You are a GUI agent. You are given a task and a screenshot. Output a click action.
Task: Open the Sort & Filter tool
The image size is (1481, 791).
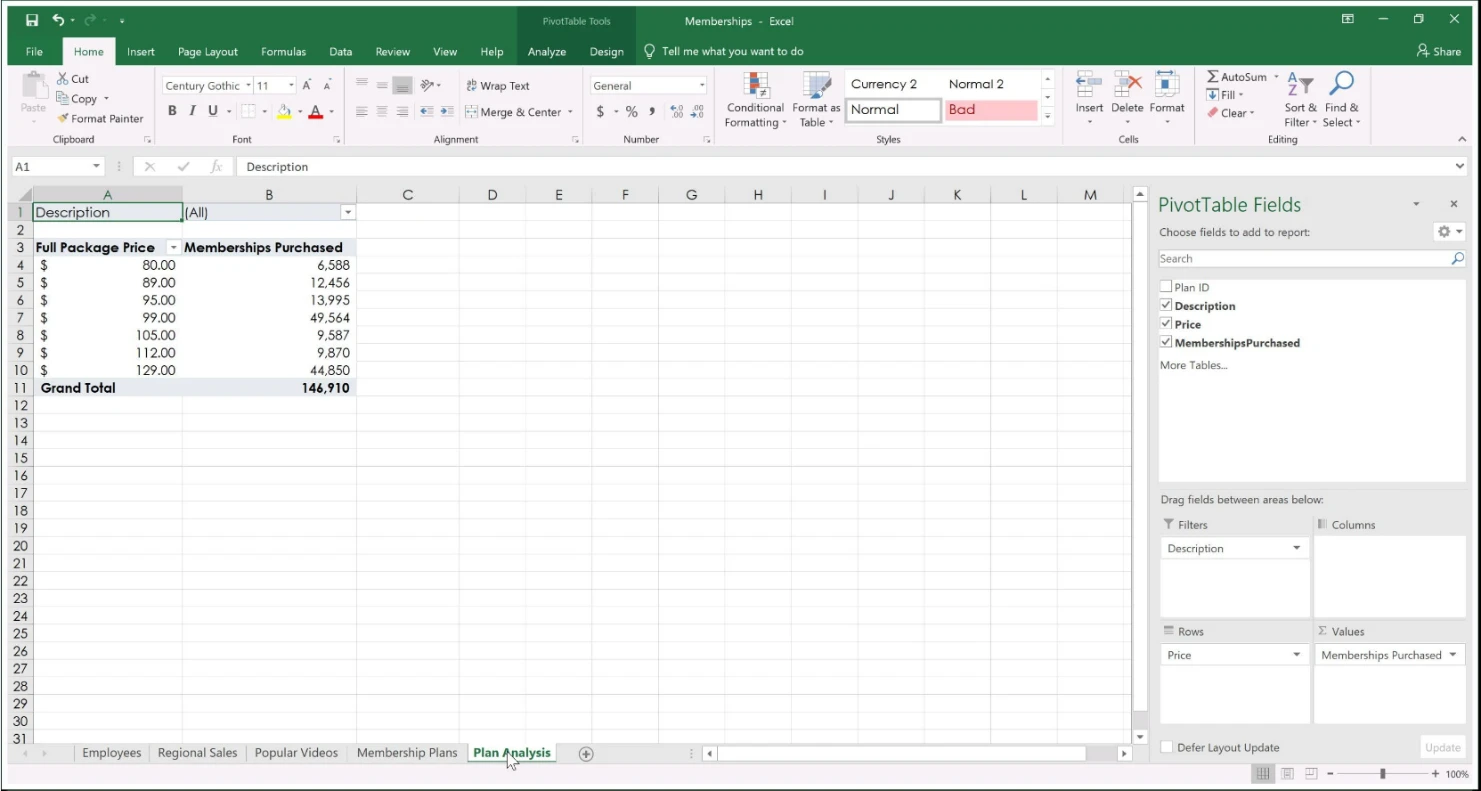click(1300, 86)
